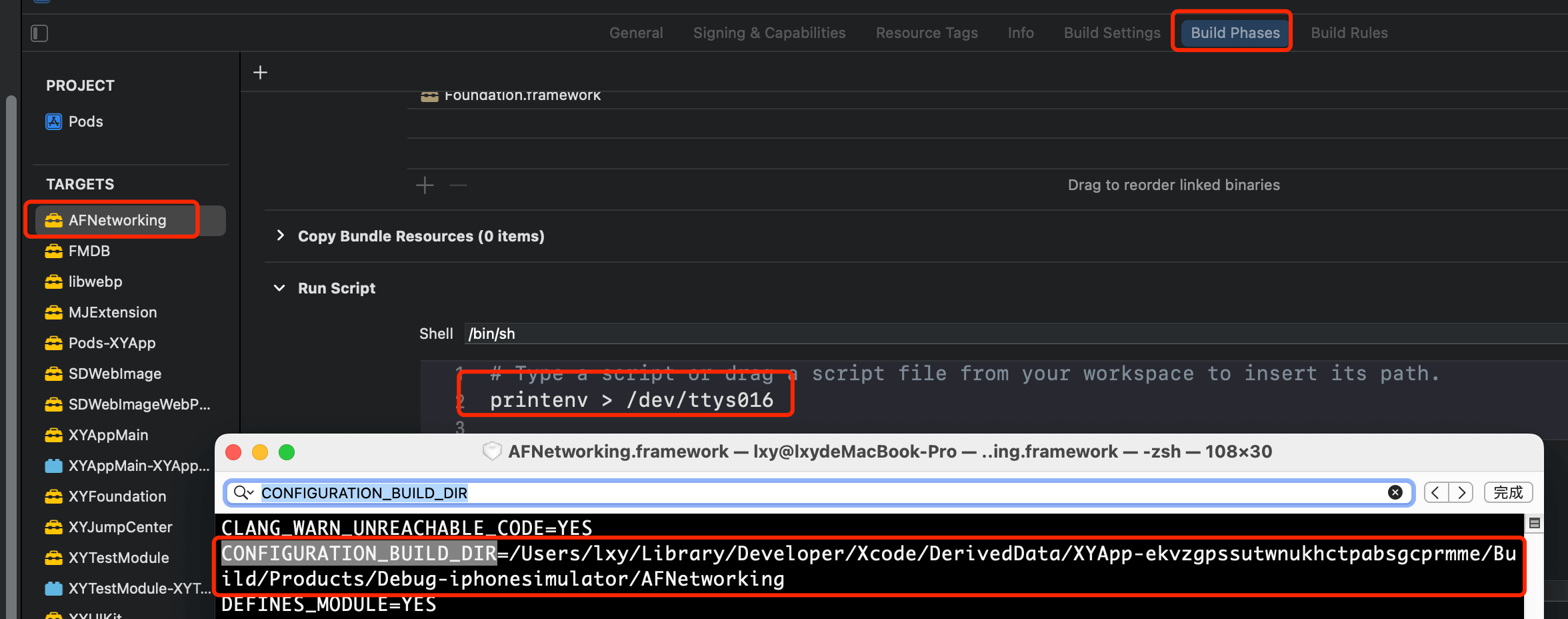
Task: Click the add build phase plus icon
Action: click(260, 72)
